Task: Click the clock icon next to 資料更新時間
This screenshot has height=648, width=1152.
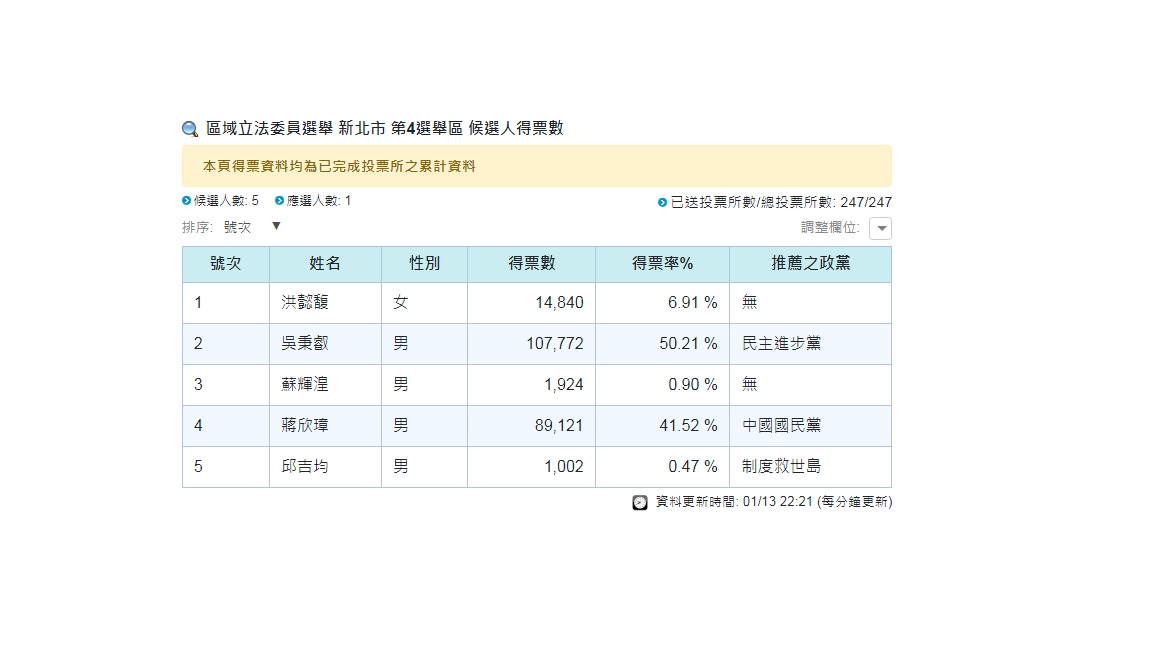Action: tap(640, 503)
